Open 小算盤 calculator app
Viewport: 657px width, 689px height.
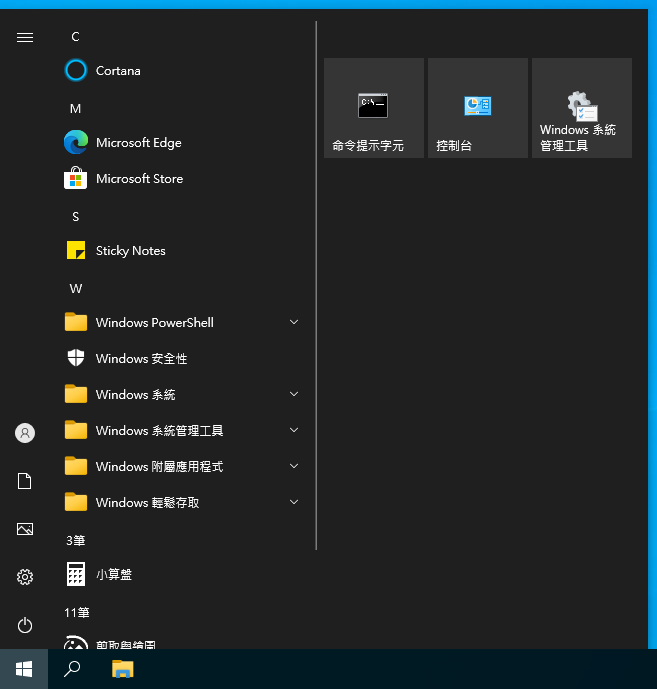tap(182, 574)
